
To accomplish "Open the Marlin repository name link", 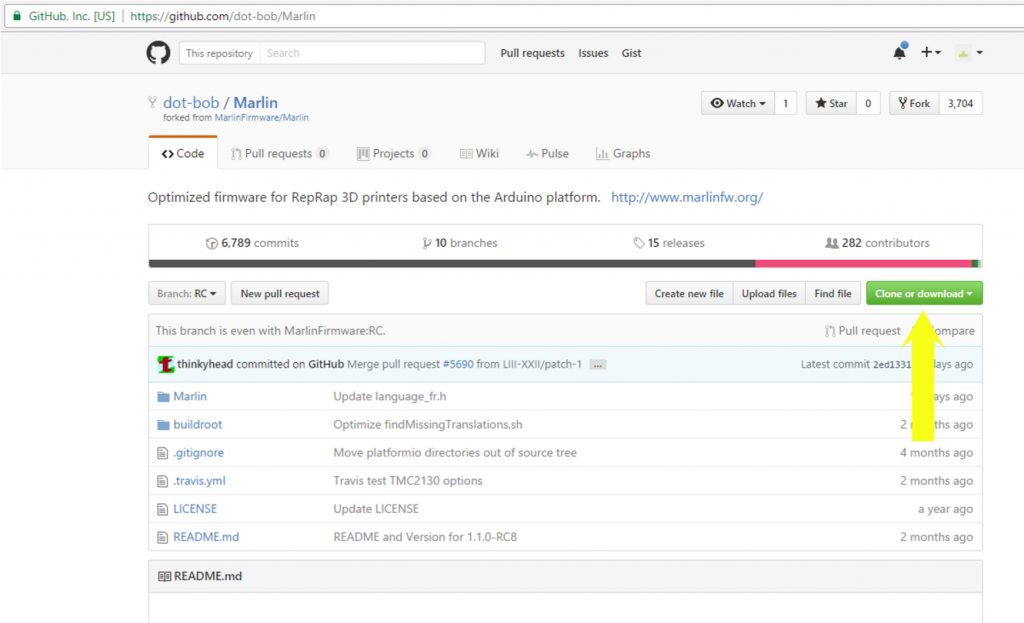I will (255, 103).
